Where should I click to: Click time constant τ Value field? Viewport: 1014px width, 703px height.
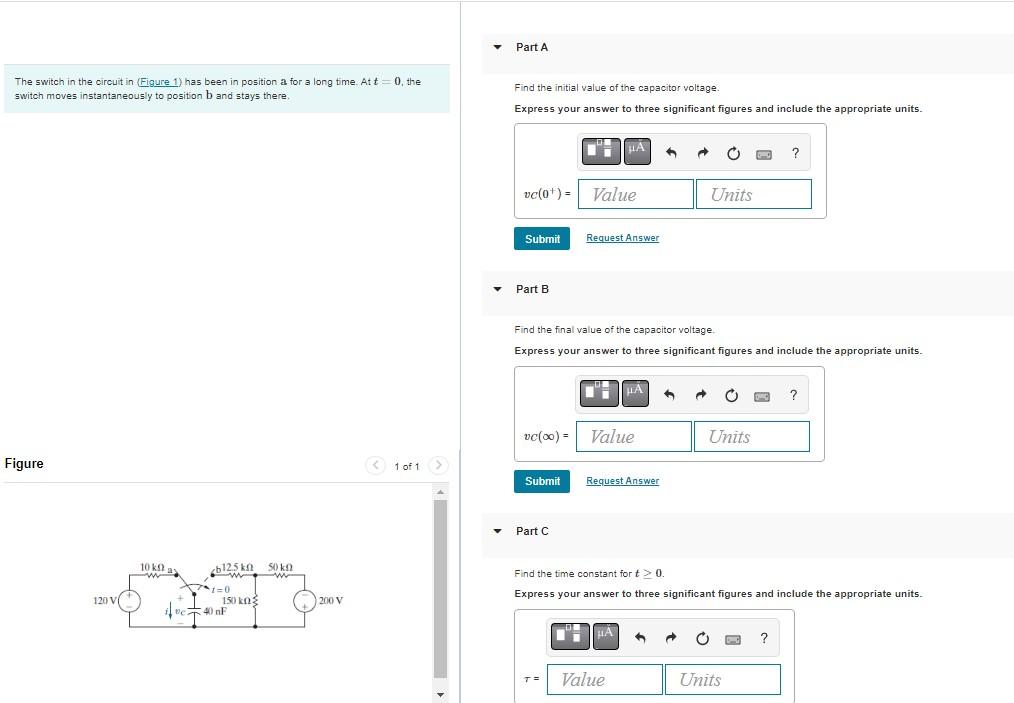click(605, 679)
